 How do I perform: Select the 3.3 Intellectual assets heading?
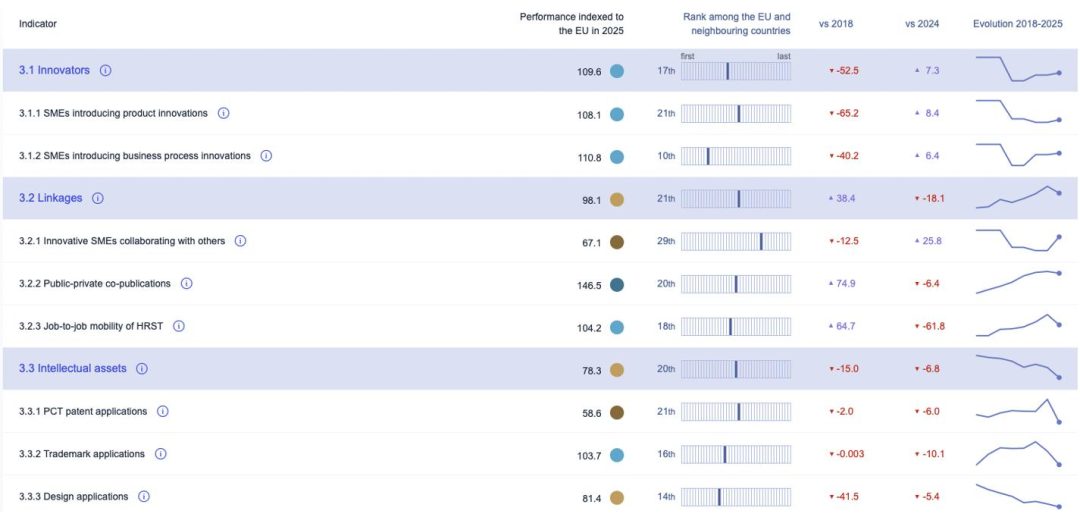tap(72, 369)
